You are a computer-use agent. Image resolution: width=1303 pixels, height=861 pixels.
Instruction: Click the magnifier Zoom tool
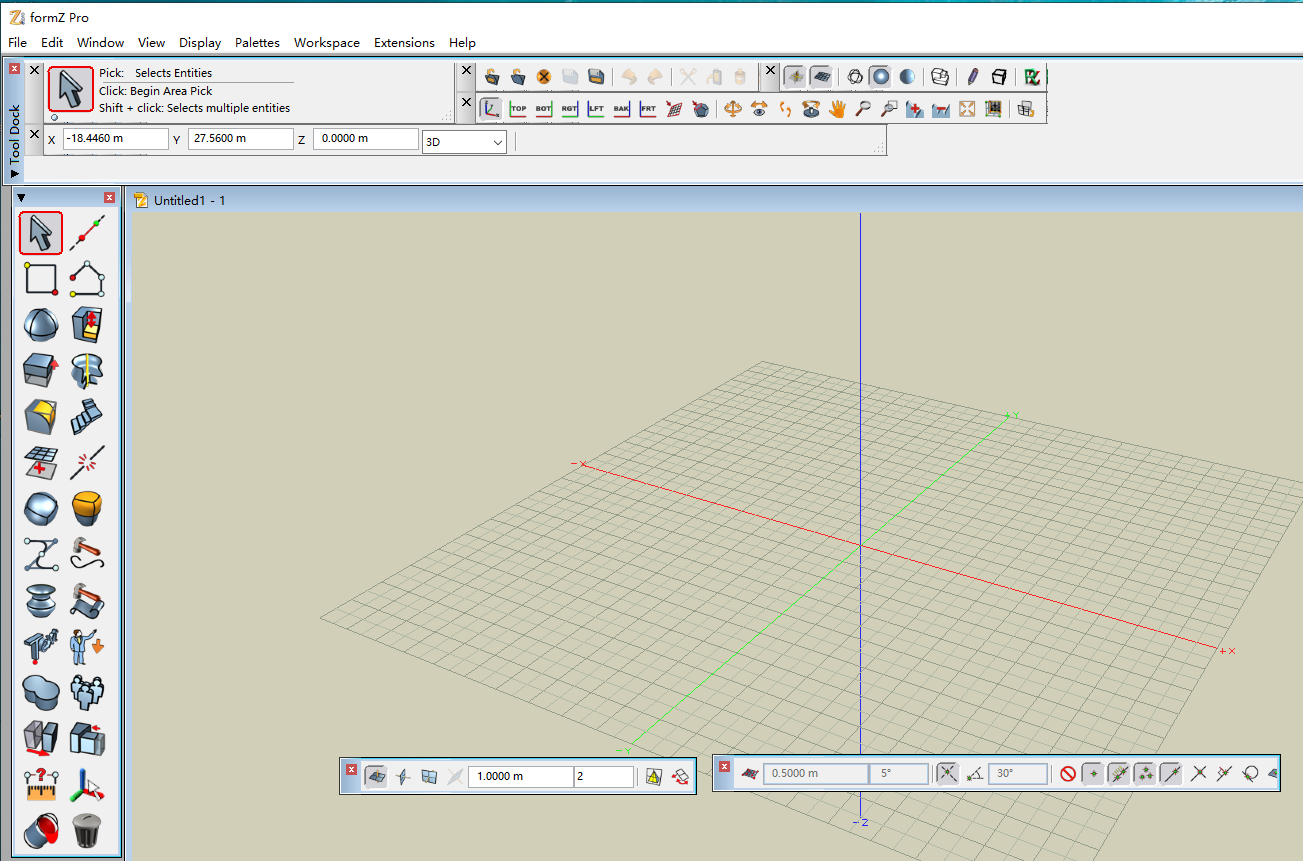862,109
